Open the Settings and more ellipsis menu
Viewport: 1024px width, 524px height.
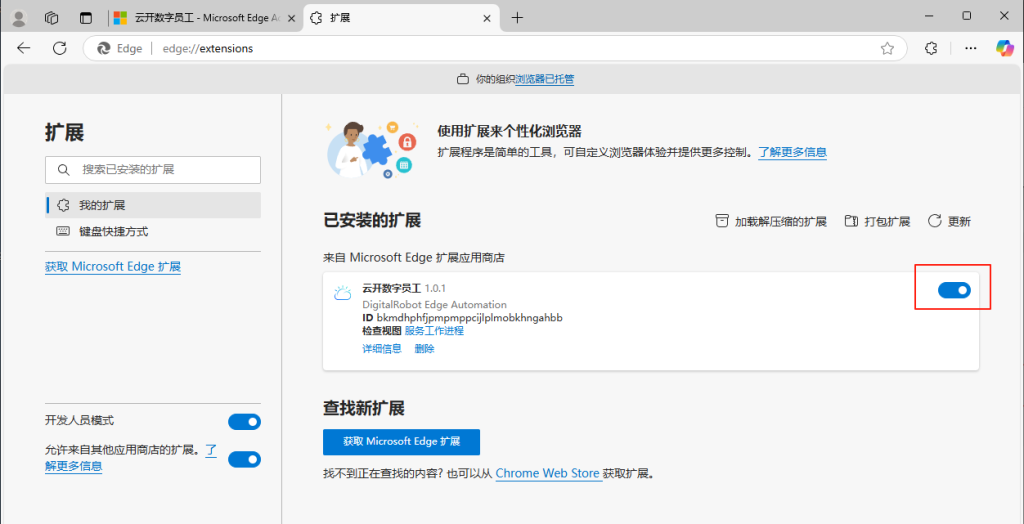click(x=971, y=48)
